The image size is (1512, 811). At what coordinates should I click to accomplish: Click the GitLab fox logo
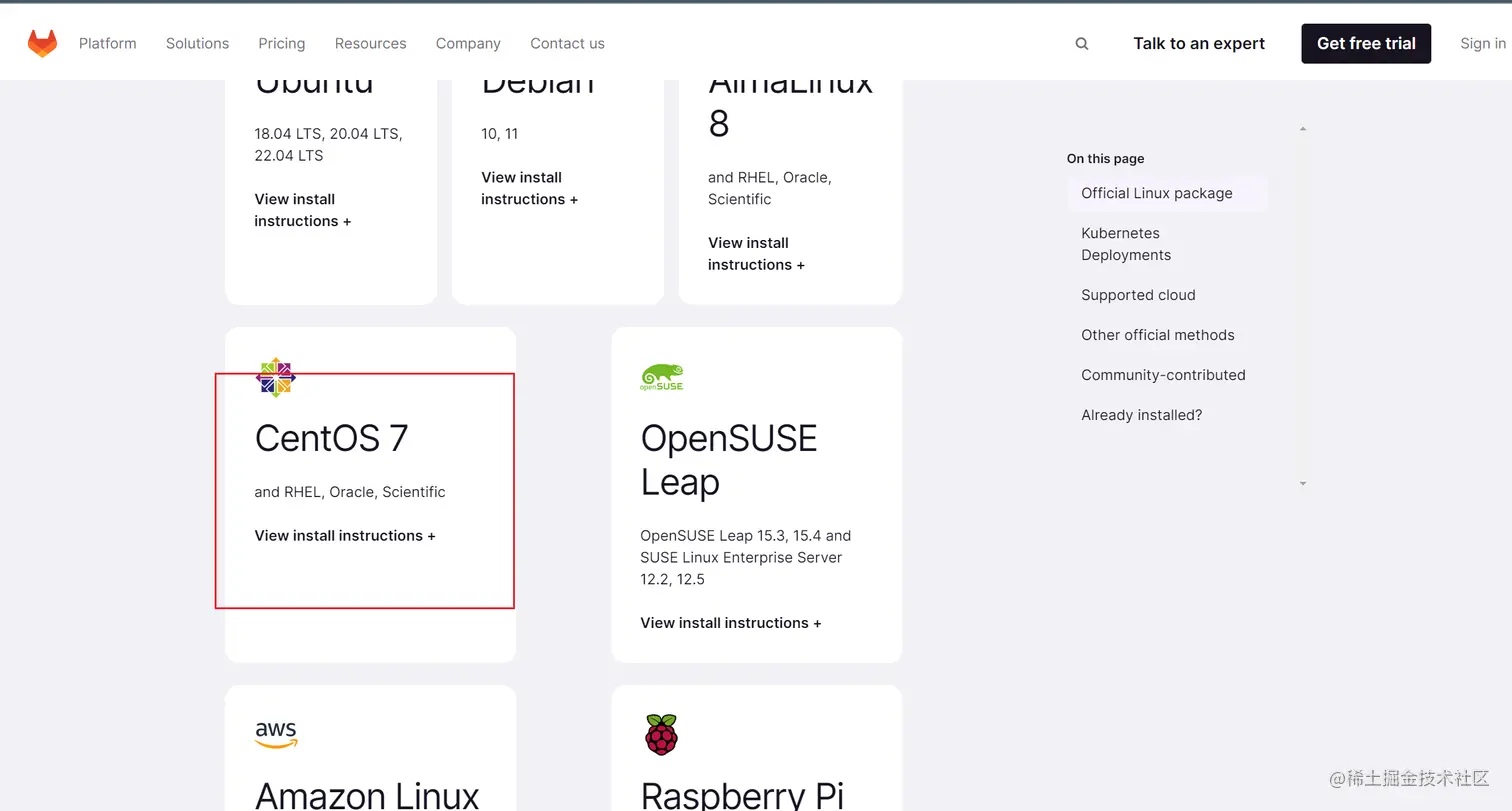tap(42, 43)
